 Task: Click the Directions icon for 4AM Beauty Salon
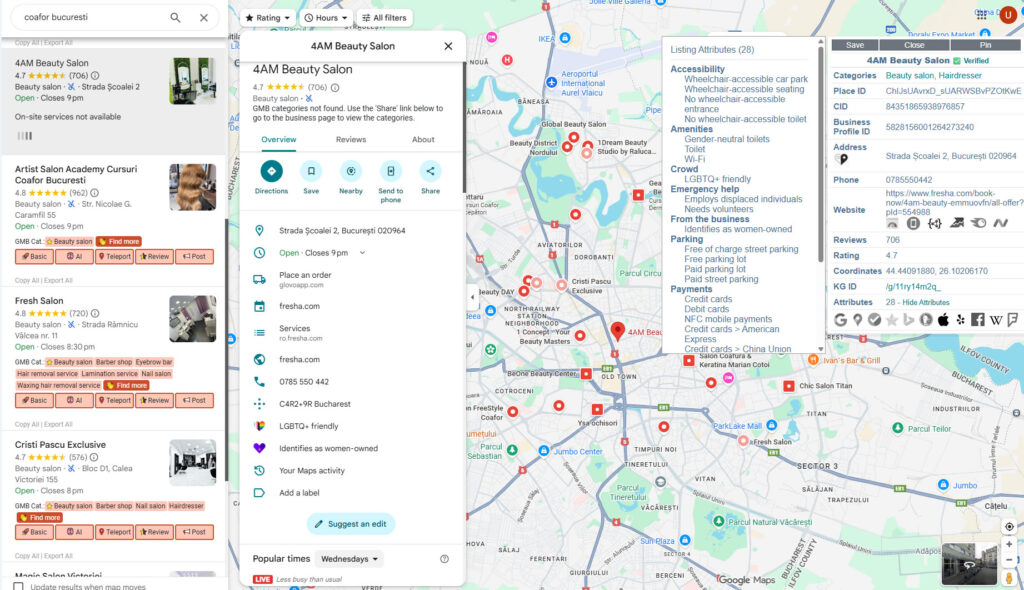pyautogui.click(x=271, y=171)
